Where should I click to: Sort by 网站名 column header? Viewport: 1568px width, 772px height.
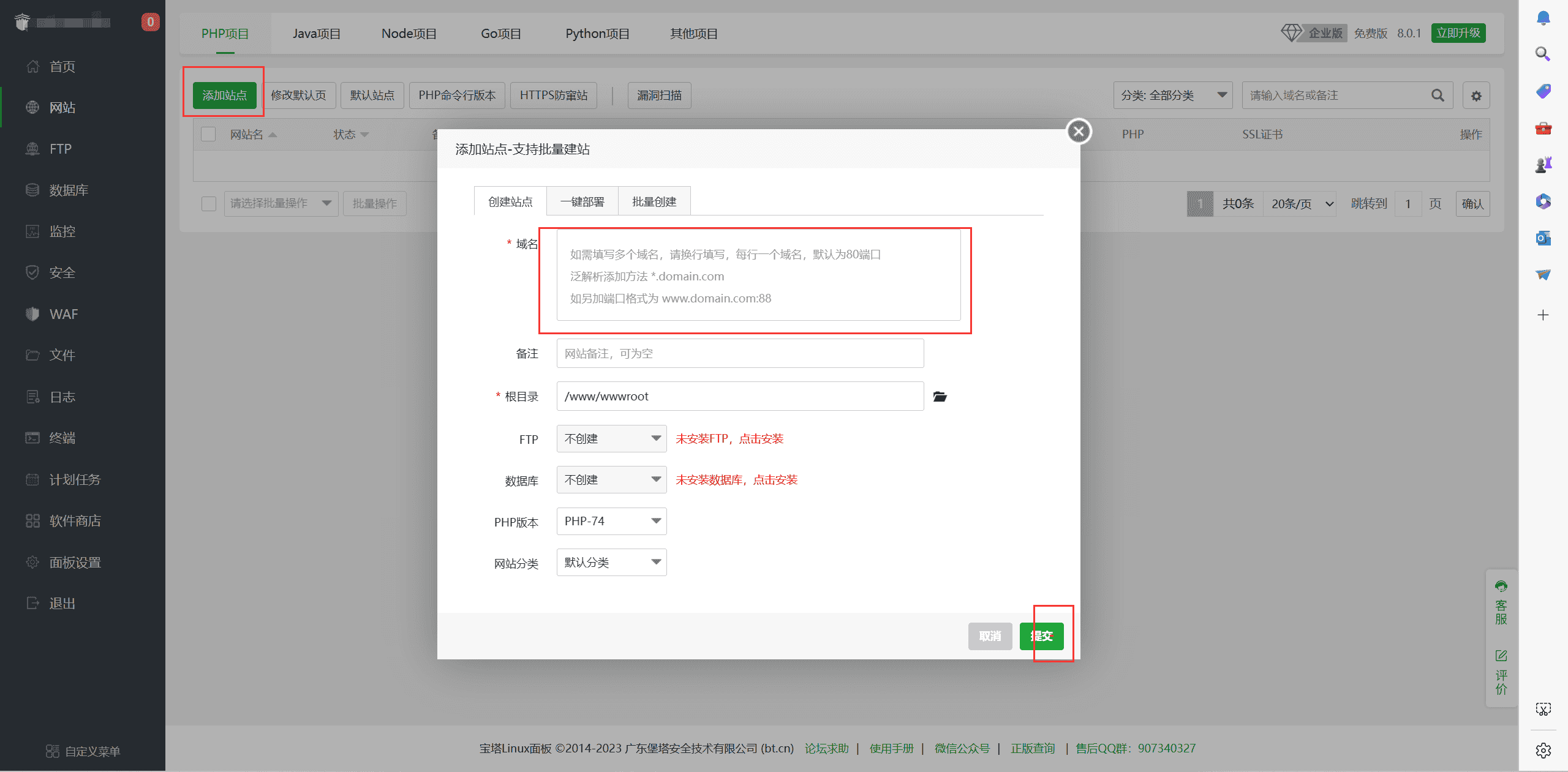[253, 135]
